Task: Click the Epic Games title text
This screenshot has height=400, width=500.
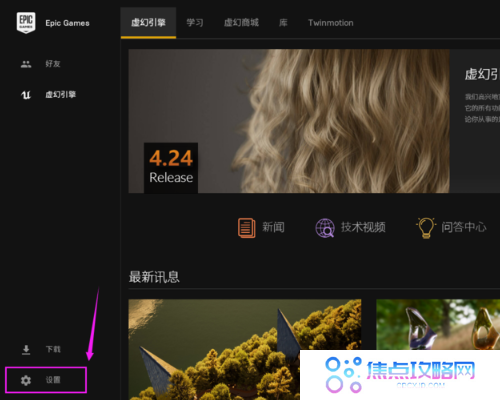Action: pyautogui.click(x=67, y=23)
